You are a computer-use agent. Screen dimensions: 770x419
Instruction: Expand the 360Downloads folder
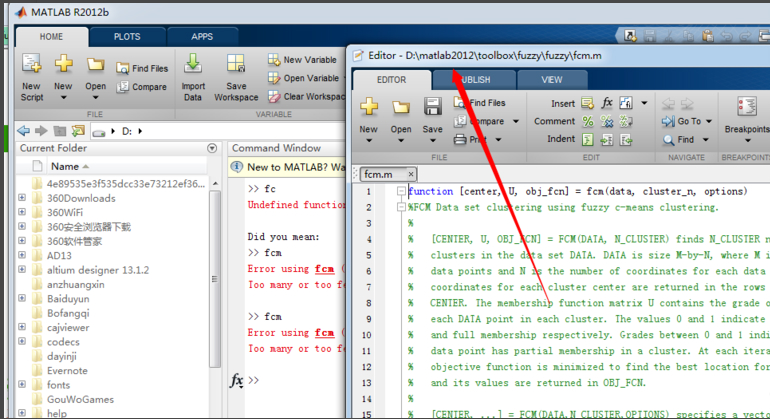click(x=22, y=198)
